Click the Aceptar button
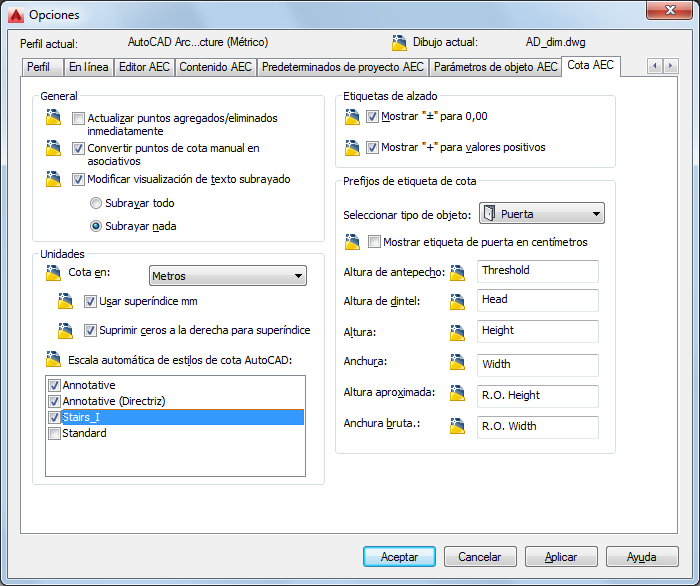This screenshot has width=700, height=586. (400, 557)
